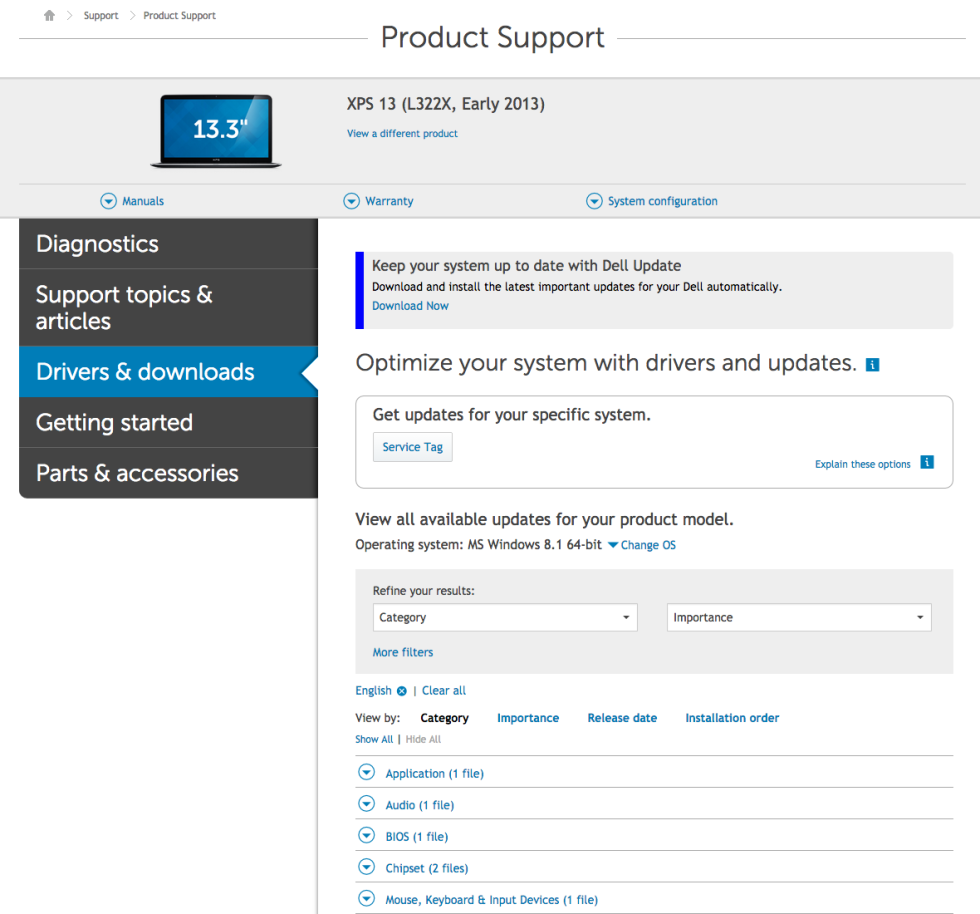Click Show All categories link
Viewport: 980px width, 914px height.
374,739
